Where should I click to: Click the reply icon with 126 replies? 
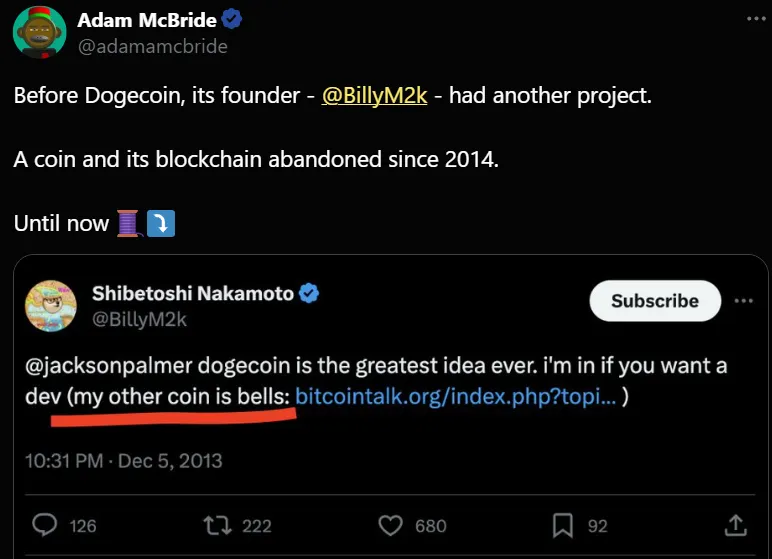(45, 525)
